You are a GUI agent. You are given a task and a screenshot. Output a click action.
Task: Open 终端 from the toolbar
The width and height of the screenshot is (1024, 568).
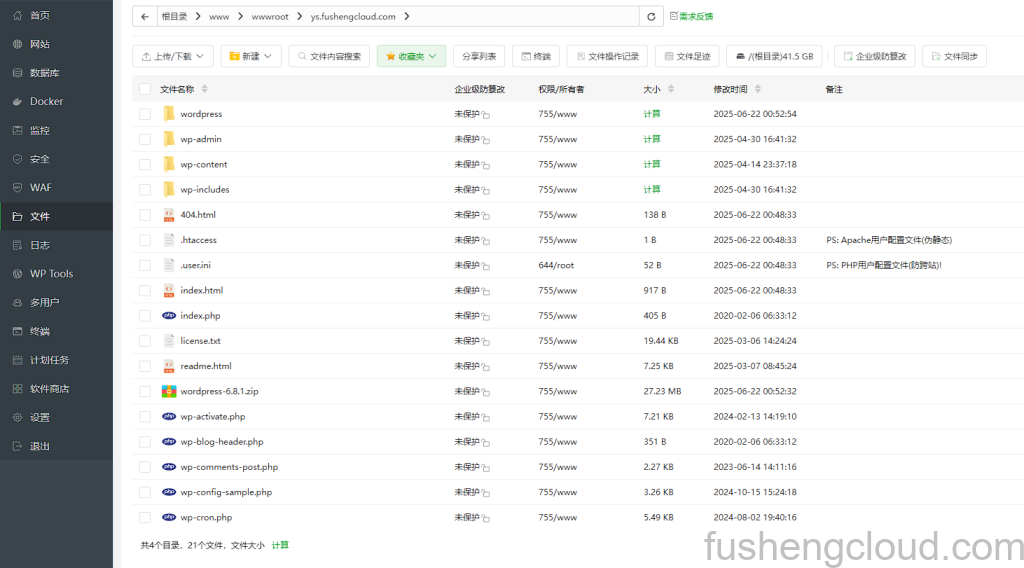(x=536, y=56)
